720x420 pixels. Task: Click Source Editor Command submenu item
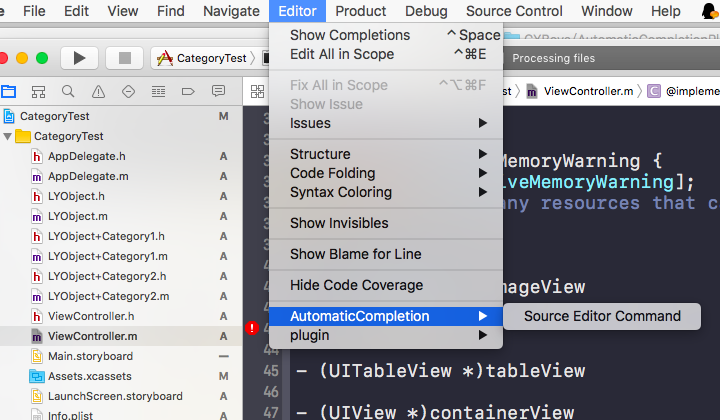(602, 316)
